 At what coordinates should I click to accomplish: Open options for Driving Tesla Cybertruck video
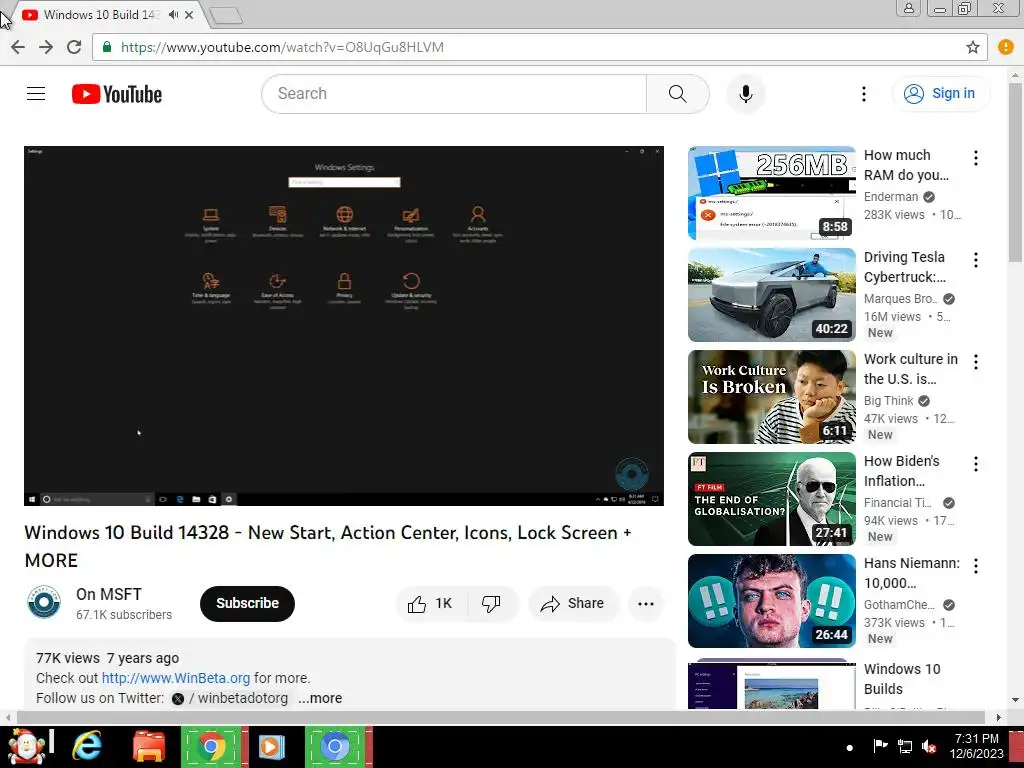coord(976,260)
